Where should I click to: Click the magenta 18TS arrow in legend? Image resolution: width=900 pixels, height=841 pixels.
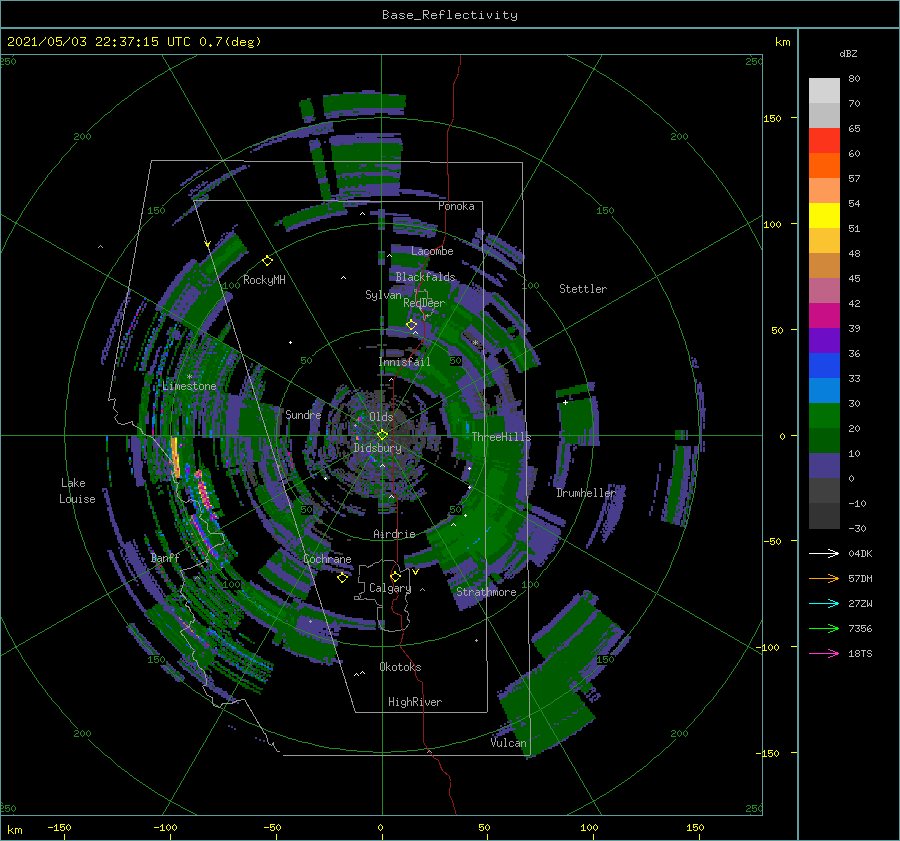824,653
